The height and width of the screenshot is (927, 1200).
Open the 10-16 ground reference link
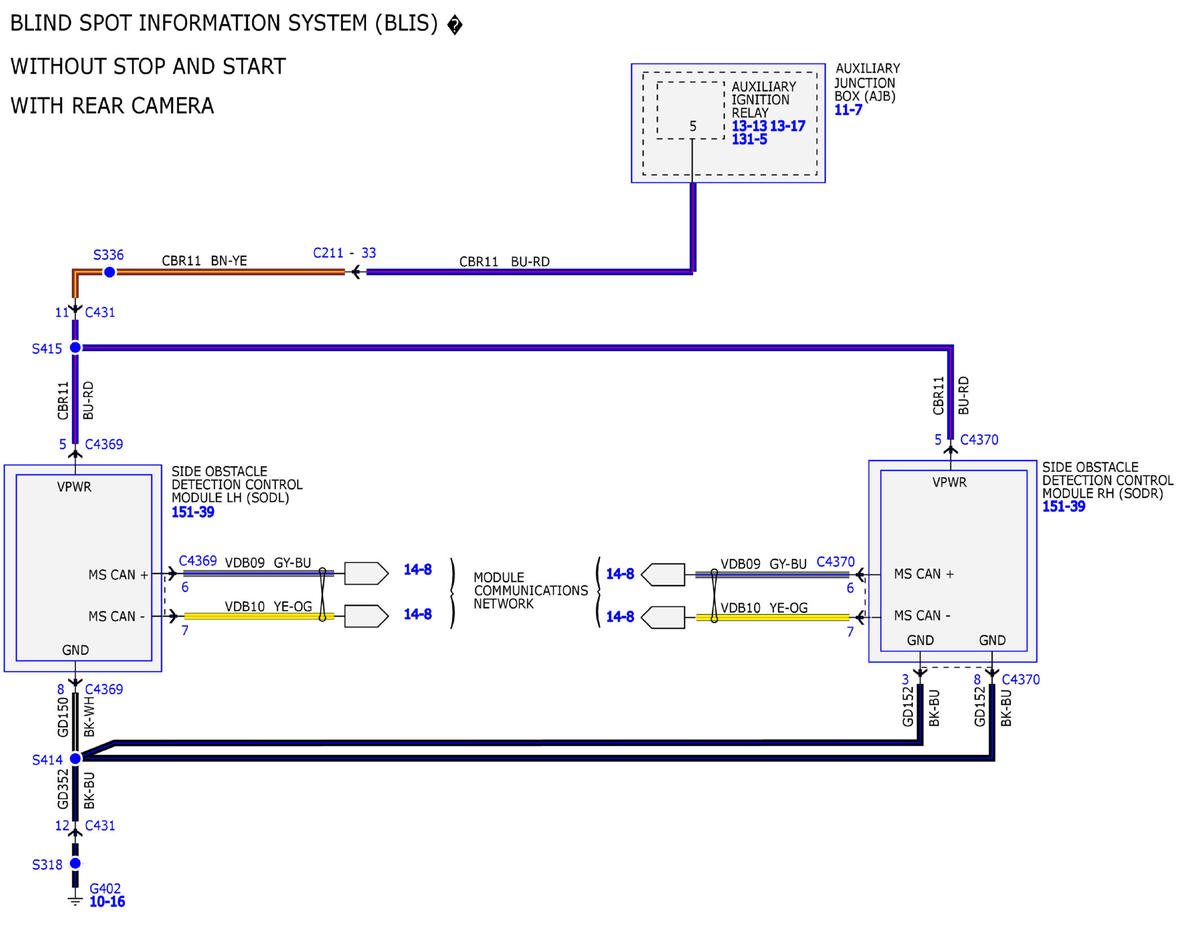[x=107, y=901]
